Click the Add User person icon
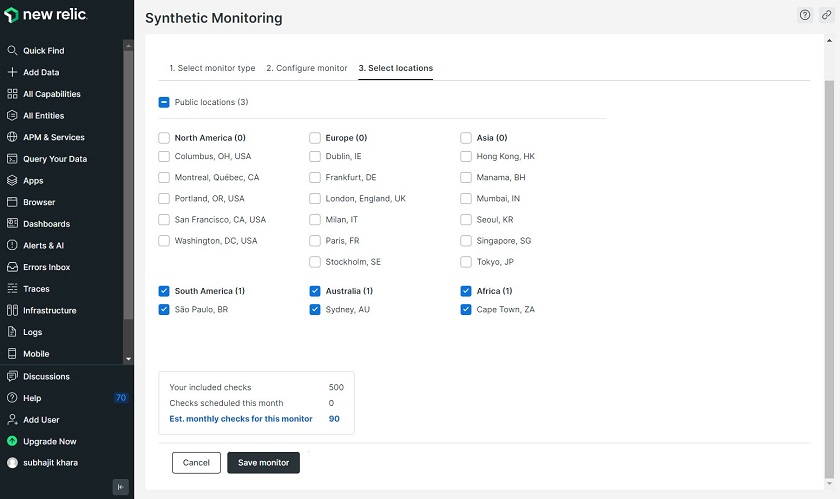Viewport: 840px width, 499px height. click(x=12, y=420)
